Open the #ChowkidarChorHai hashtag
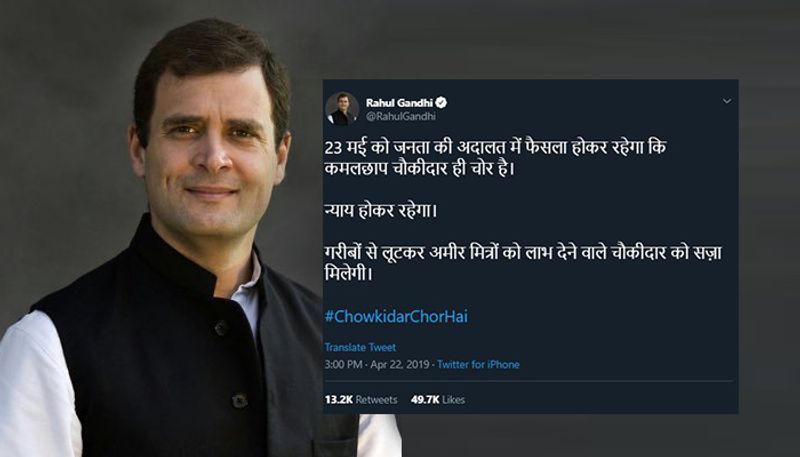The height and width of the screenshot is (457, 800). tap(396, 316)
